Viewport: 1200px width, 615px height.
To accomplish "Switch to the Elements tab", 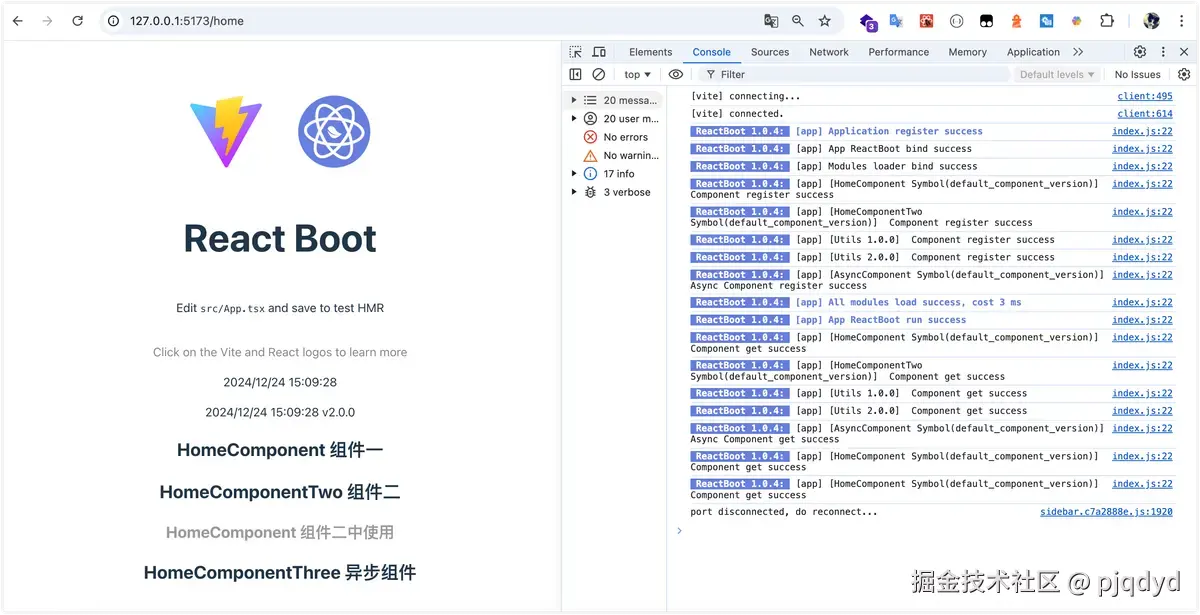I will (650, 52).
